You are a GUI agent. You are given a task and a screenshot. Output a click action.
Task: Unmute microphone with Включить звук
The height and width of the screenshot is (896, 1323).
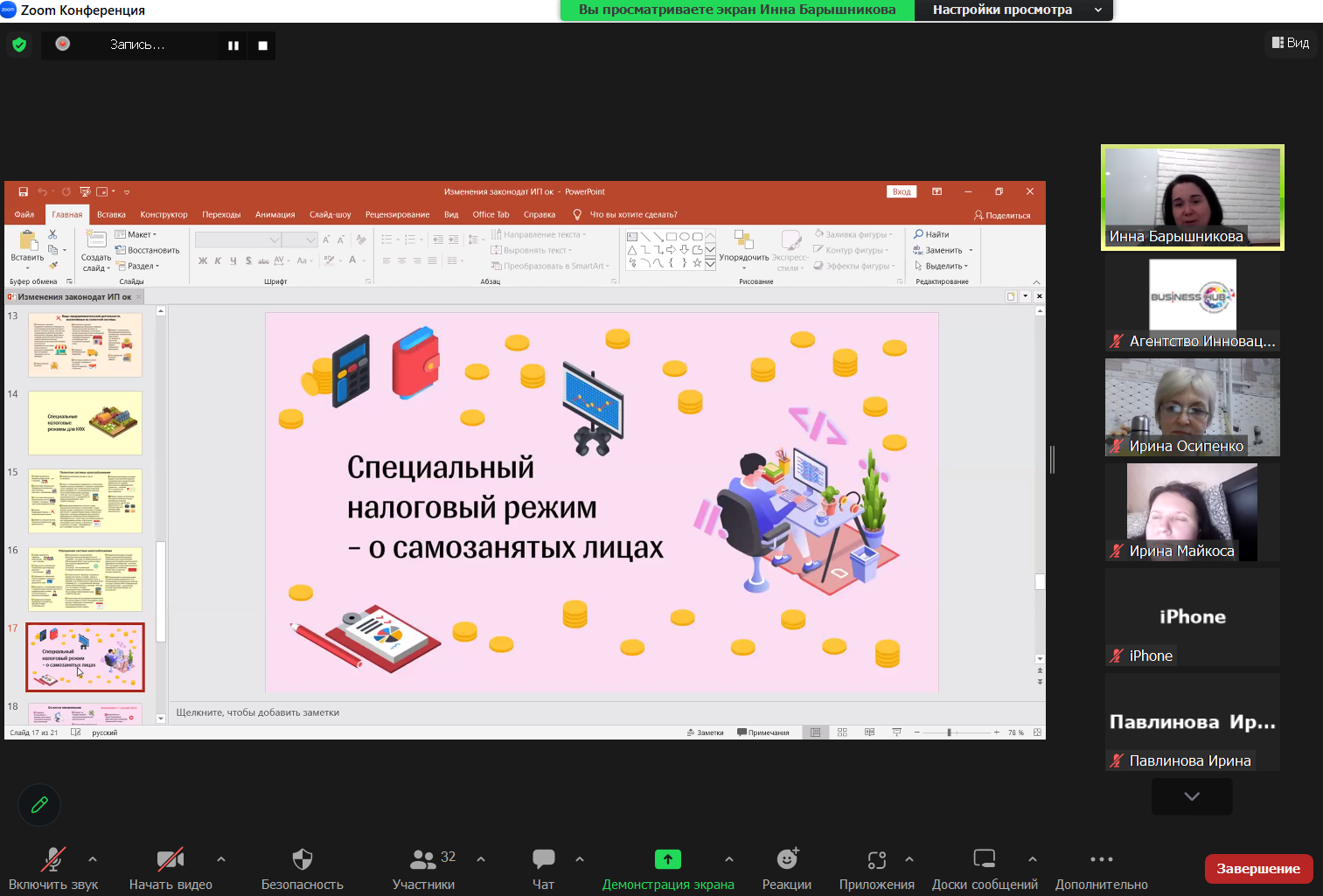53,869
